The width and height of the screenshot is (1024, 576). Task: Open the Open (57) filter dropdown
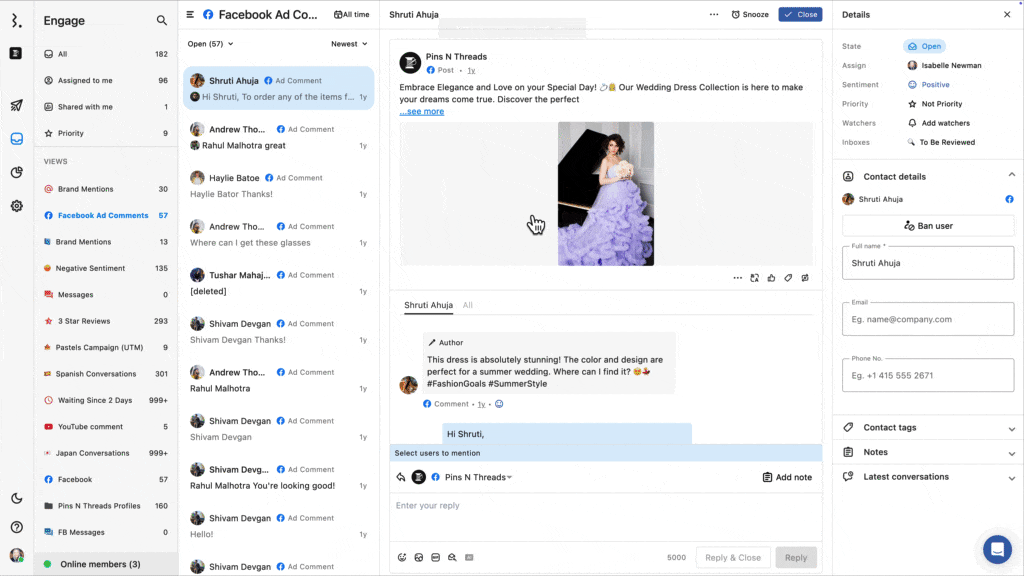[207, 44]
